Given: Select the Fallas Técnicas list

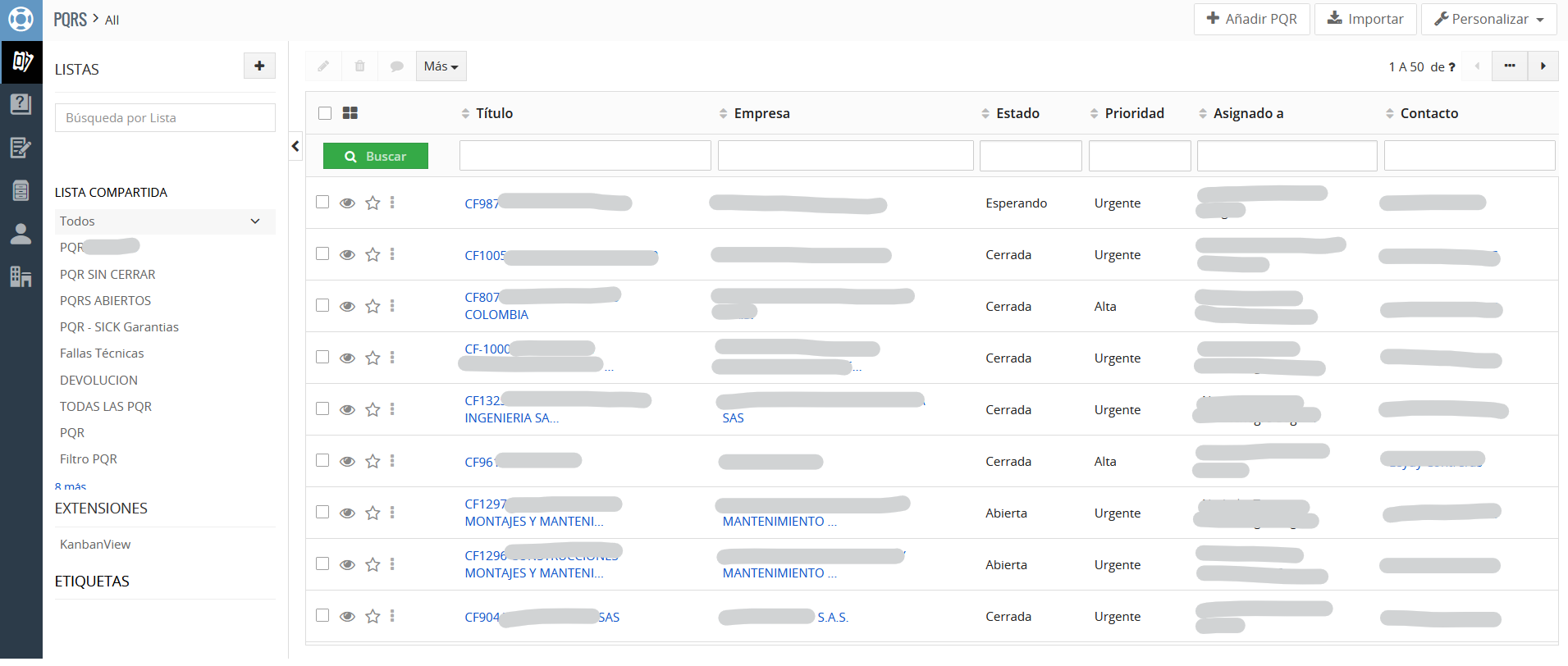Looking at the screenshot, I should click(102, 353).
